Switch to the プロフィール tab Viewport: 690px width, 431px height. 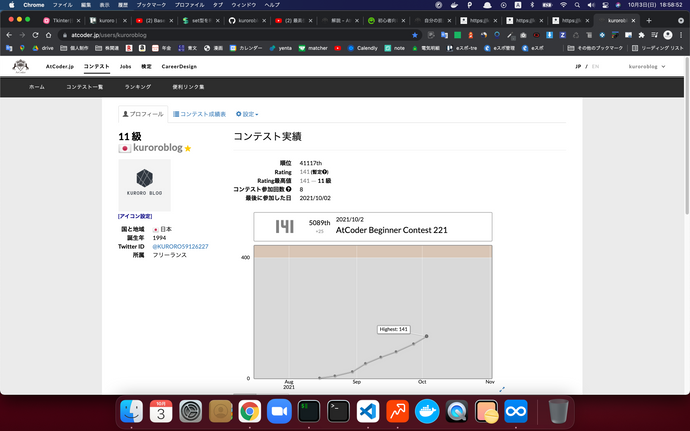click(143, 114)
